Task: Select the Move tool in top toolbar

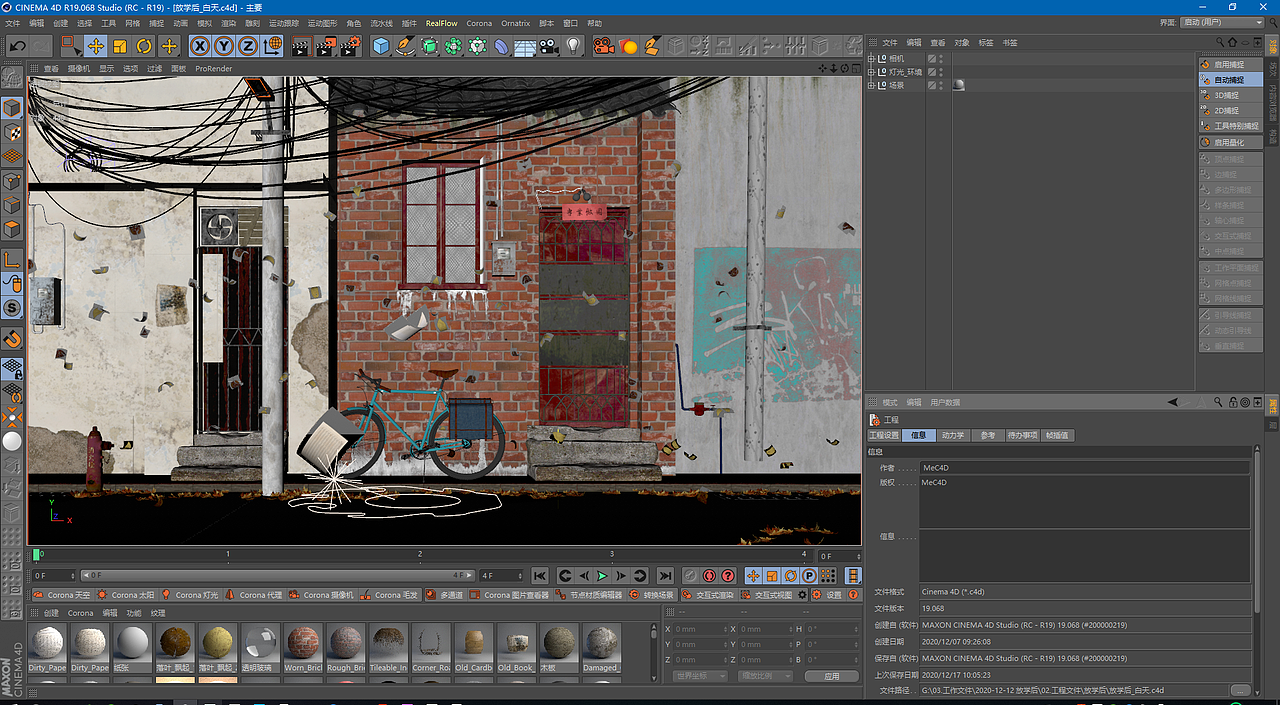Action: 96,46
